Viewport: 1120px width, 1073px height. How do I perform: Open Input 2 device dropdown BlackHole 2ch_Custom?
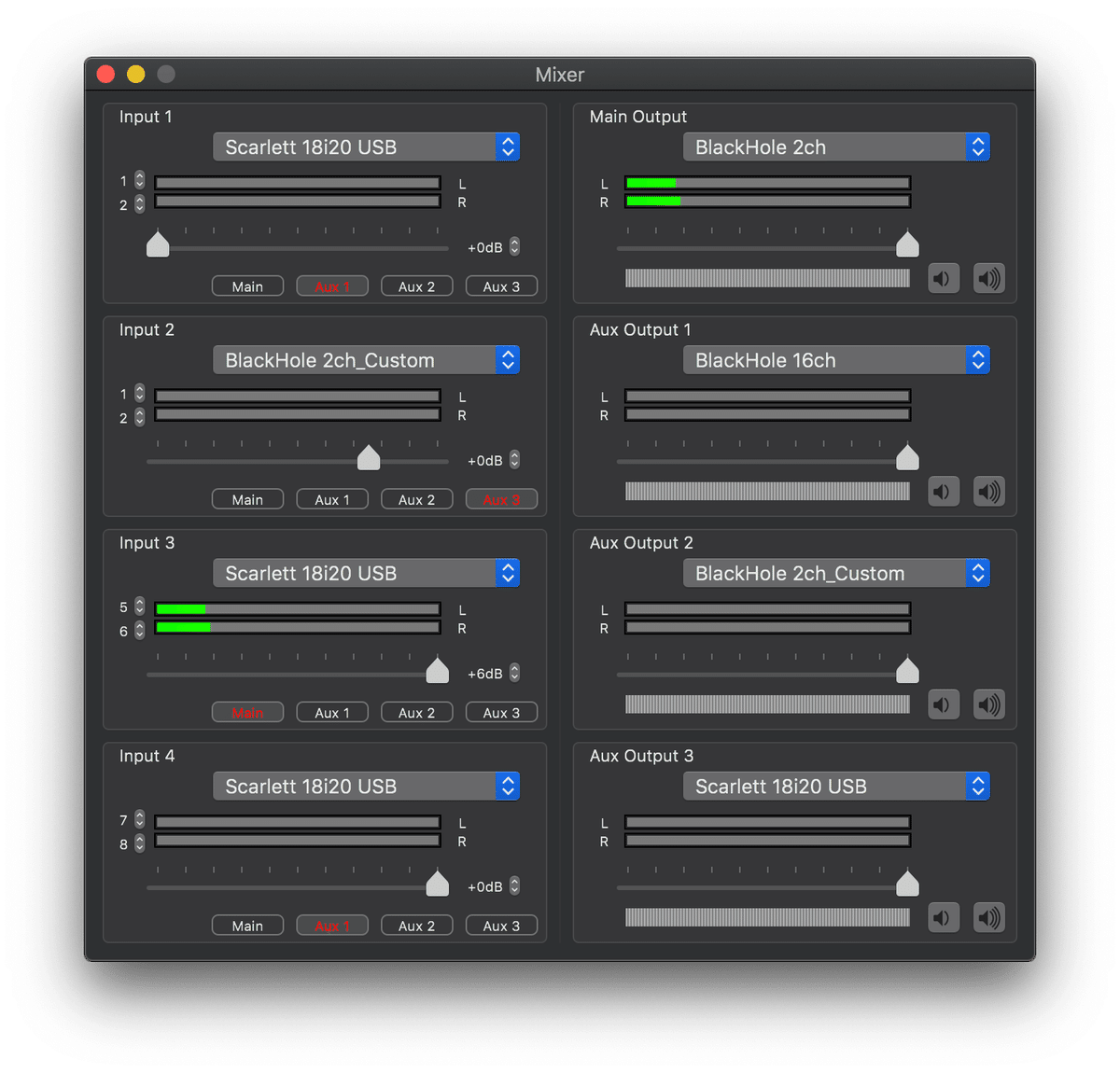pos(366,360)
